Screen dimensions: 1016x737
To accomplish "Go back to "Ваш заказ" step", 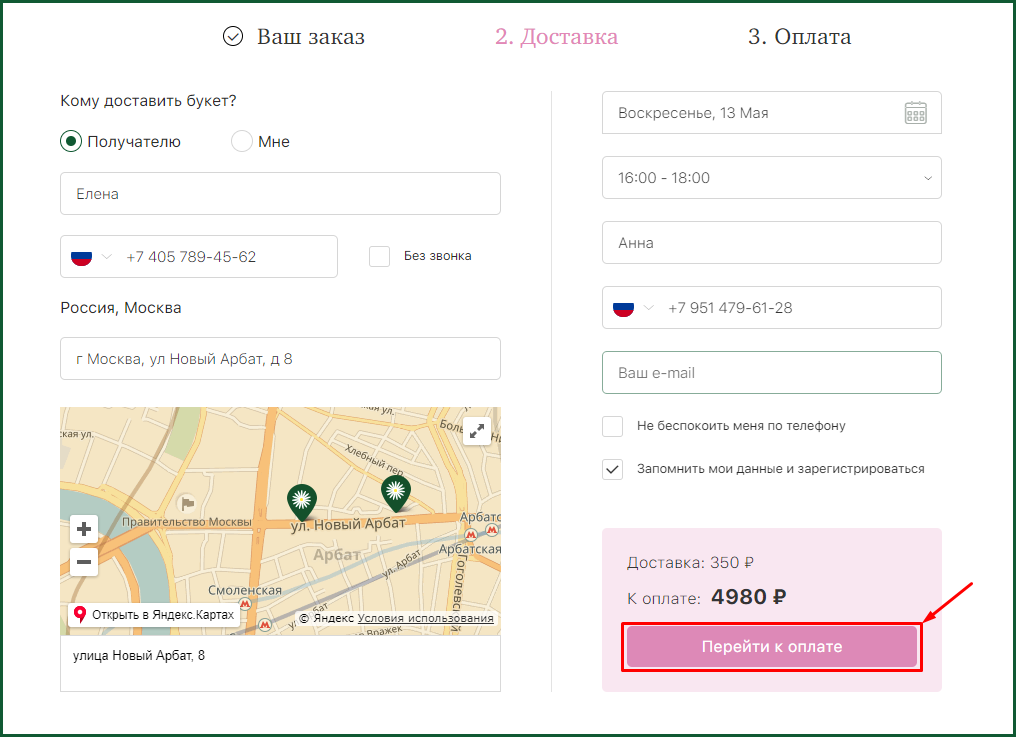I will click(x=293, y=38).
